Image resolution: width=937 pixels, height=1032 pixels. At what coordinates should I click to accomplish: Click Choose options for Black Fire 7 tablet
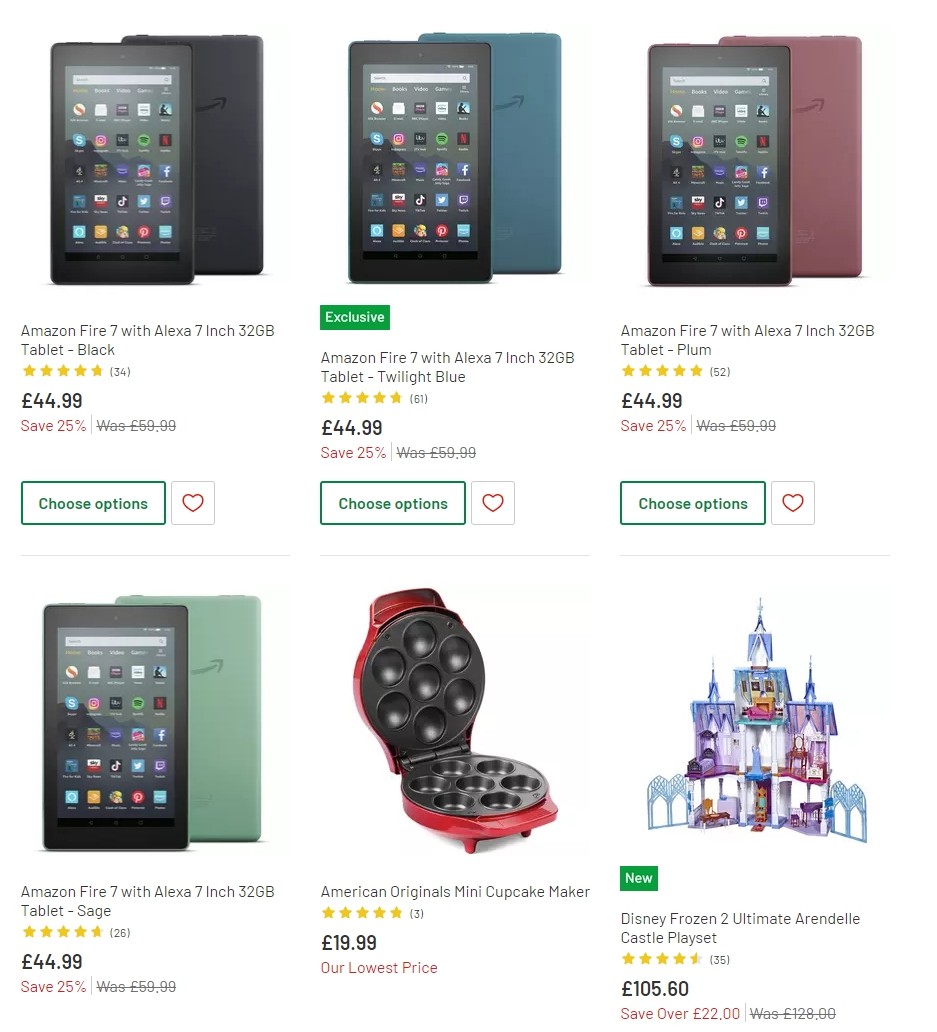[93, 503]
